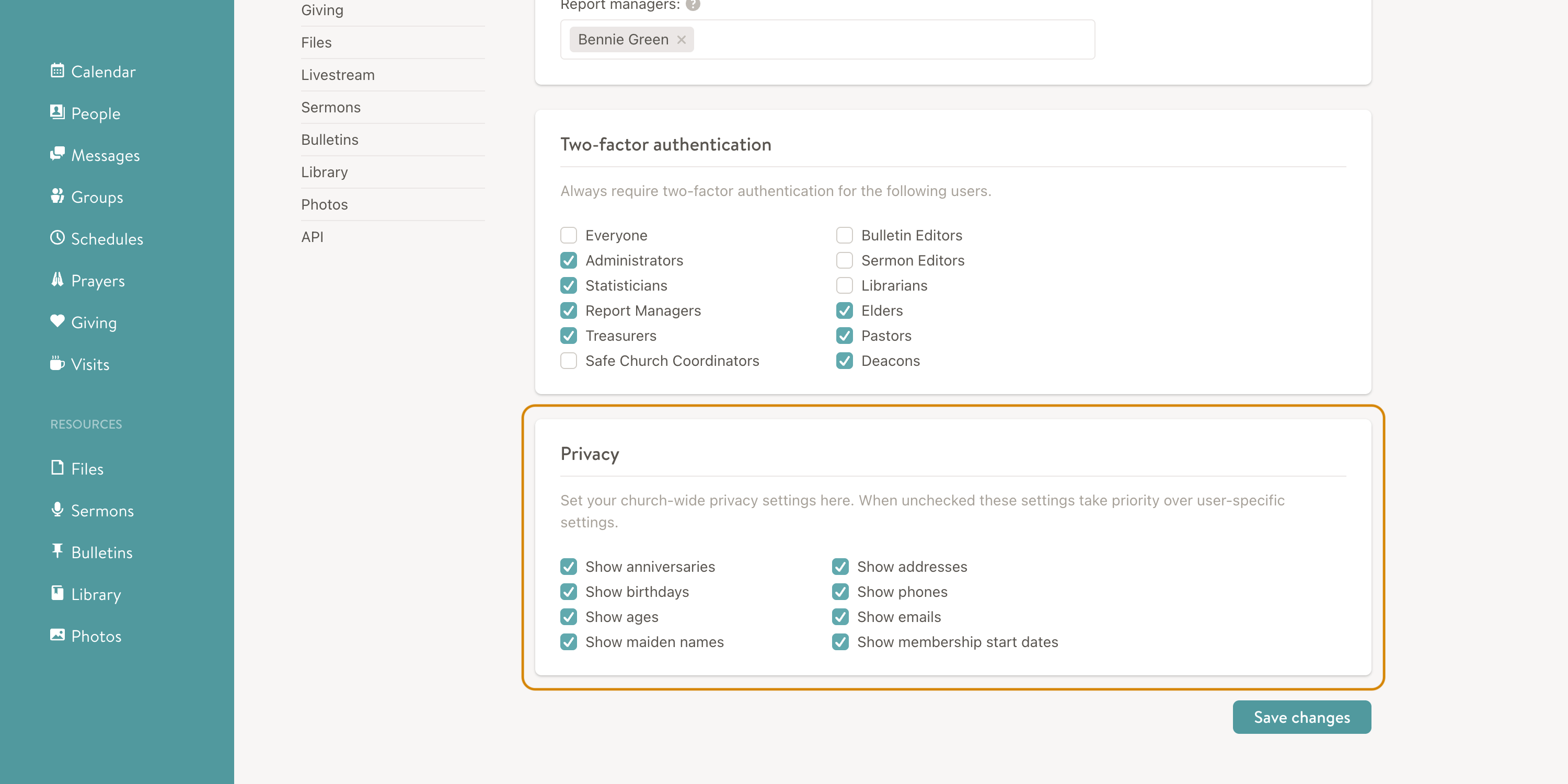
Task: Uncheck Administrators two-factor requirement
Action: pos(569,260)
